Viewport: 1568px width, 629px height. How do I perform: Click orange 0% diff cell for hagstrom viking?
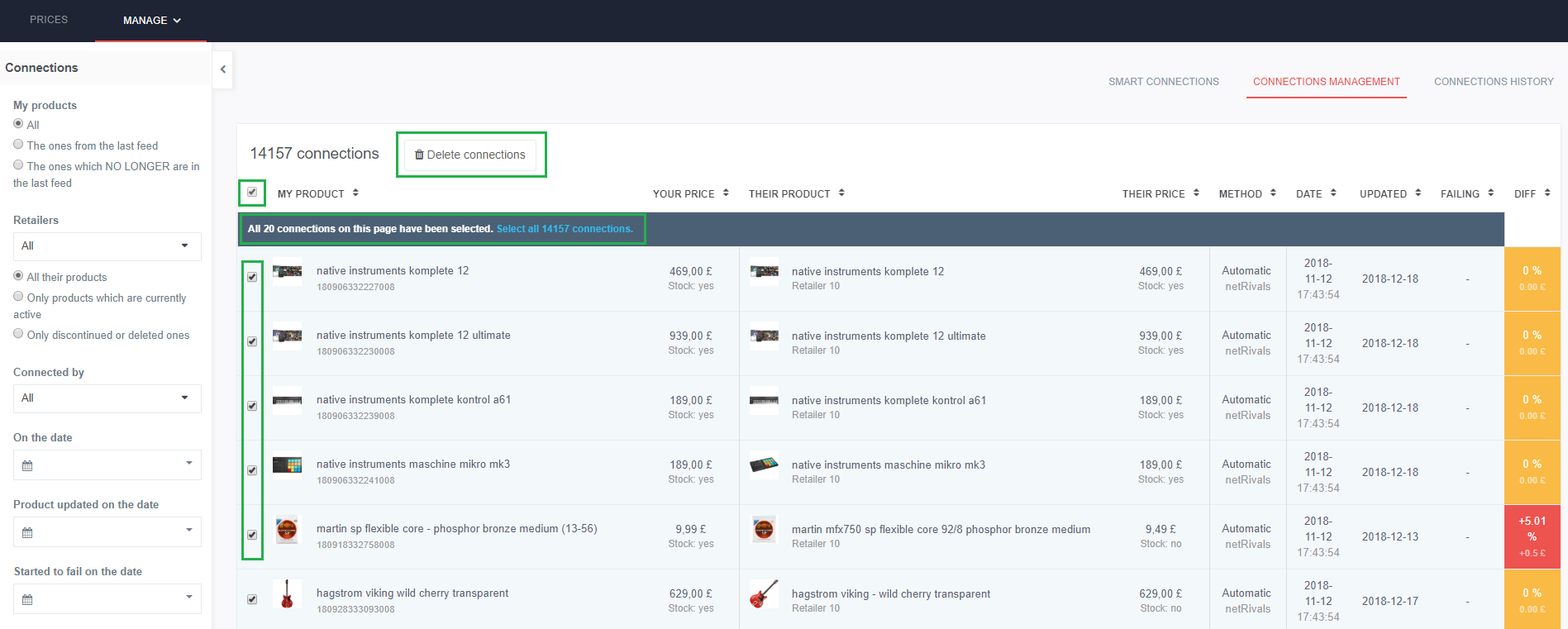point(1532,599)
